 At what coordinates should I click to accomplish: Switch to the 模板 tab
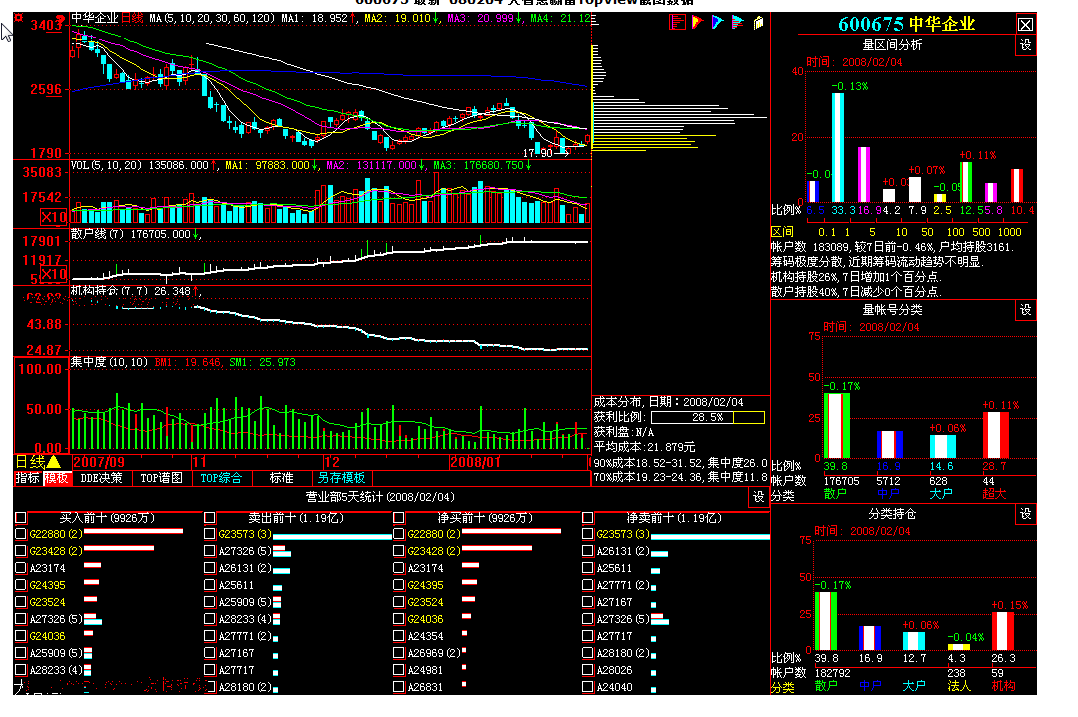56,478
